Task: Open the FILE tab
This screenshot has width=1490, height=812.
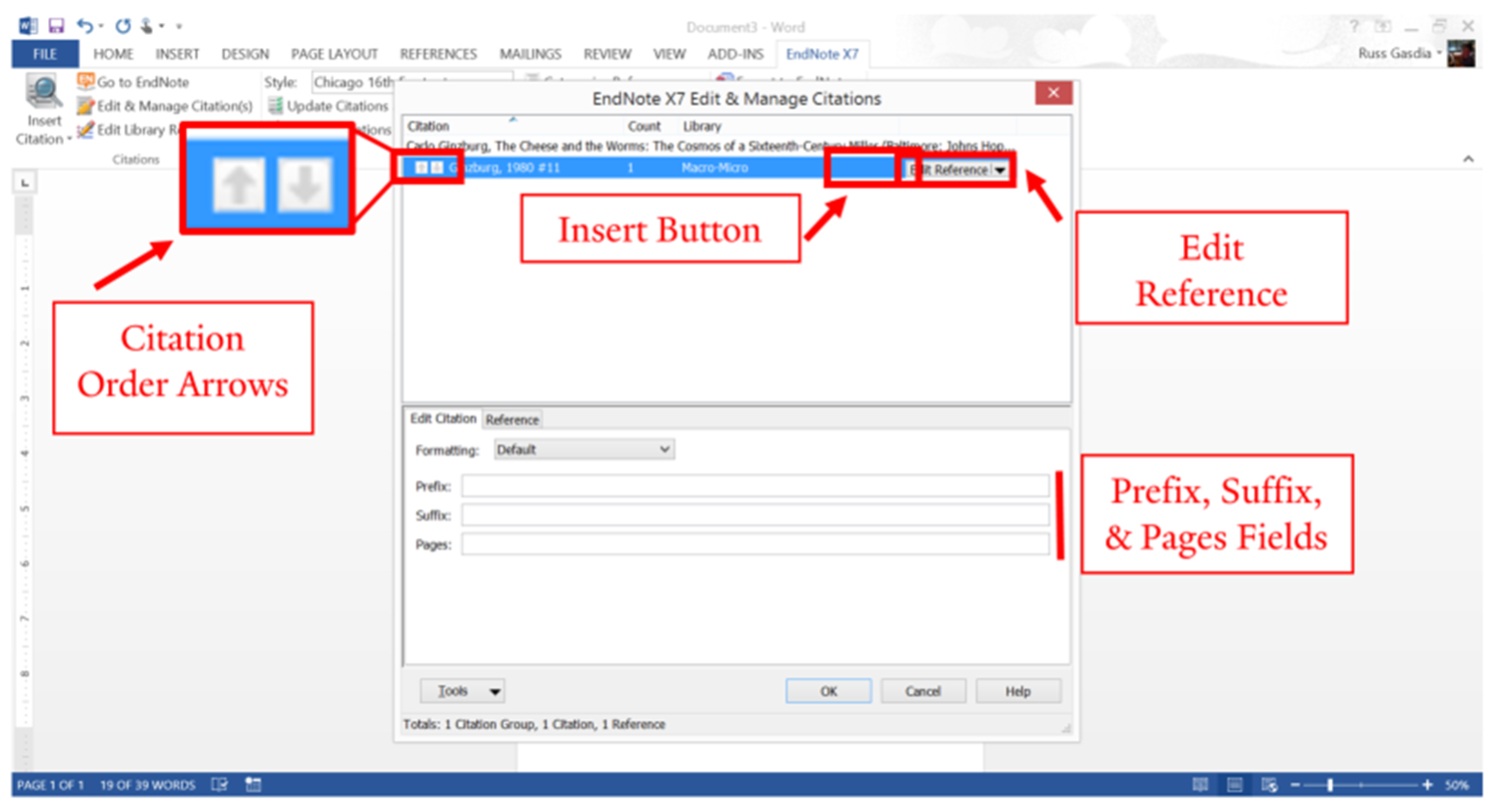Action: 45,54
